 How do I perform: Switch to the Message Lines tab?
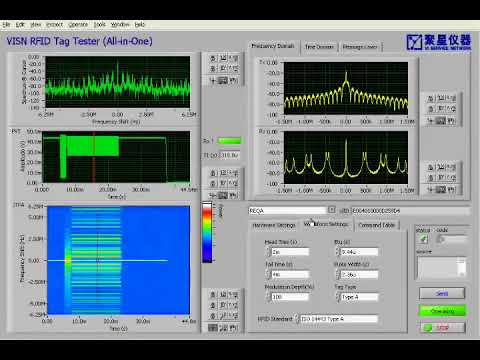pyautogui.click(x=360, y=47)
